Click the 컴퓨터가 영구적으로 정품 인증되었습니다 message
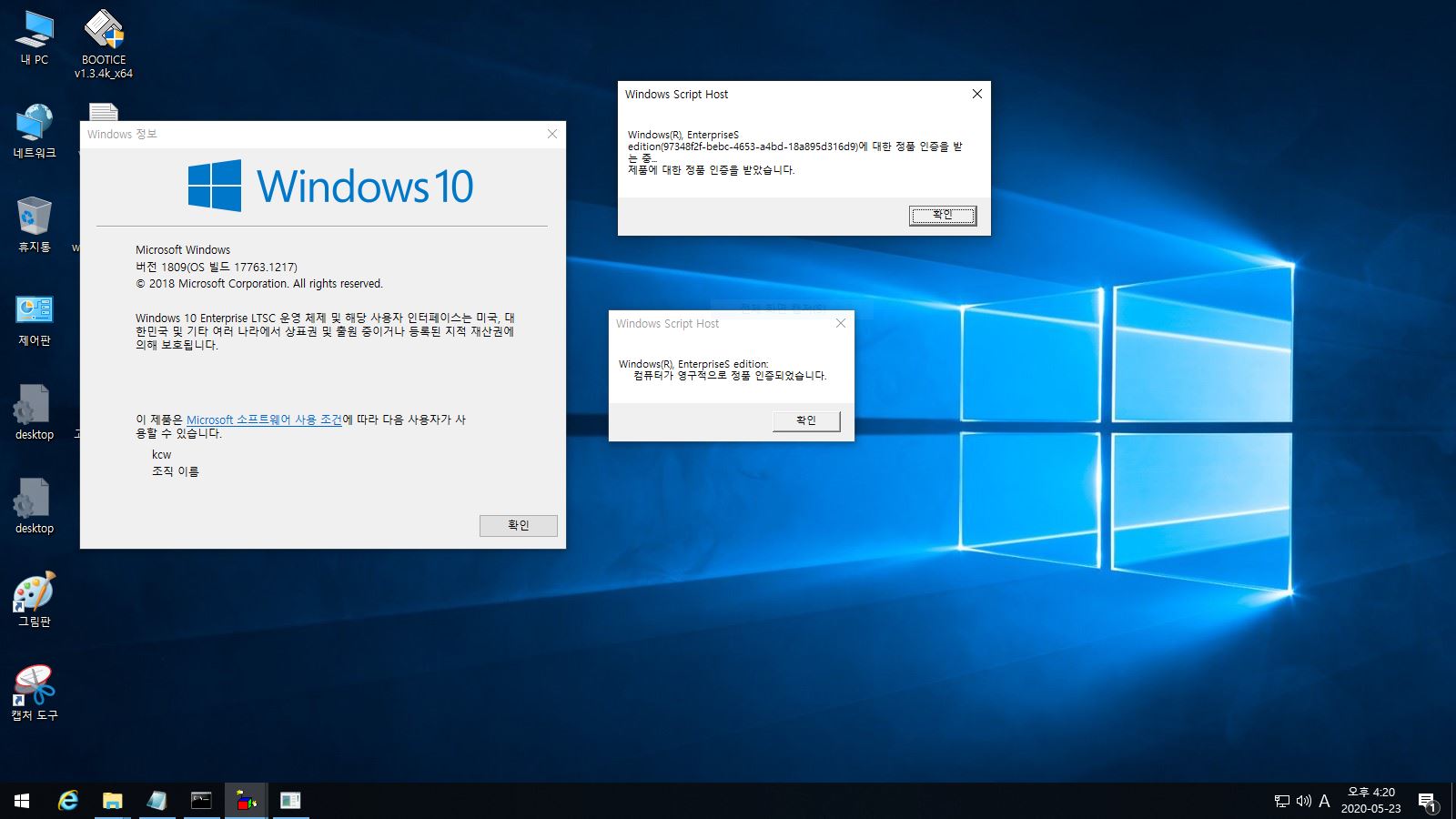The height and width of the screenshot is (819, 1456). pos(730,375)
